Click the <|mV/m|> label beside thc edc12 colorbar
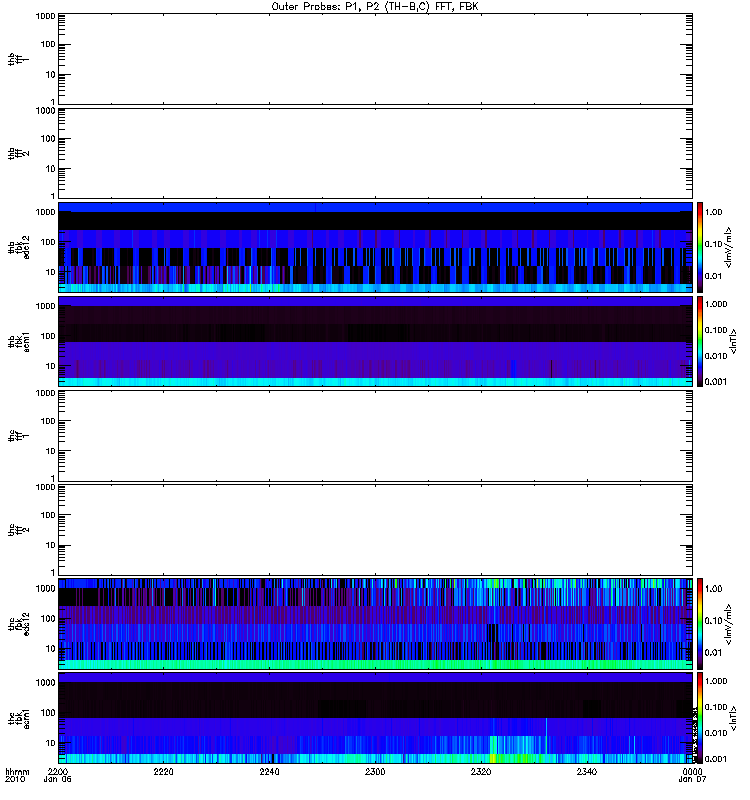The width and height of the screenshot is (750, 800). [729, 623]
